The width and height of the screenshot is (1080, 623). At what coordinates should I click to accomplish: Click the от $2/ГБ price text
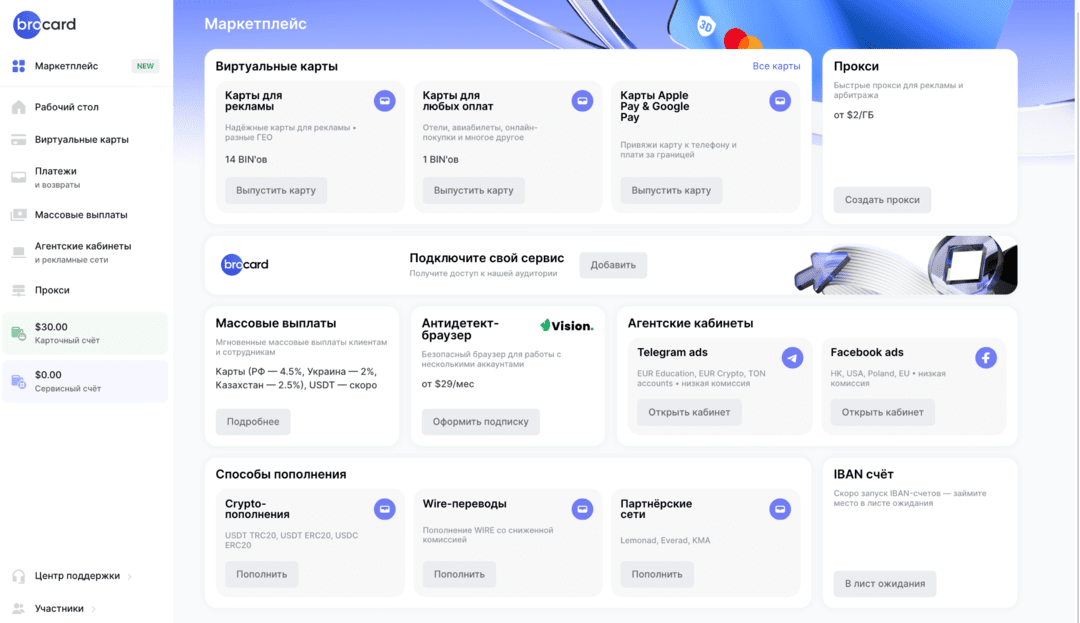click(853, 115)
